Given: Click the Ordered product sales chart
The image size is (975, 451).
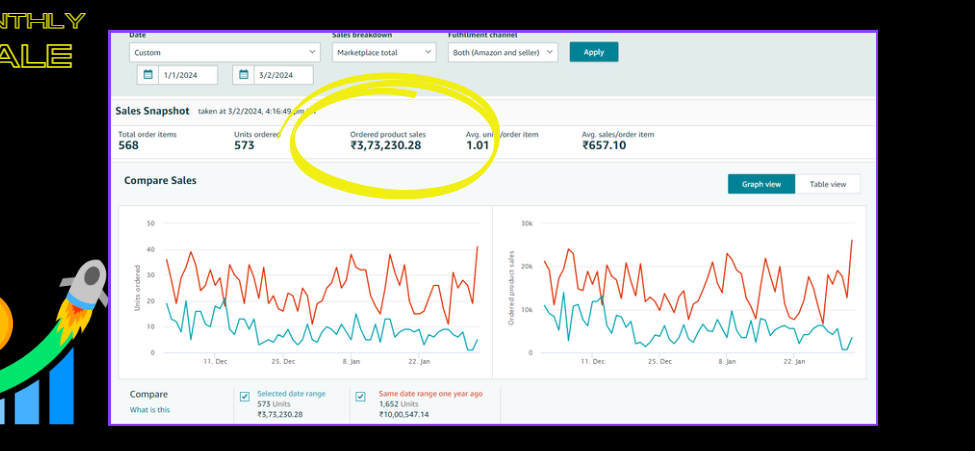Looking at the screenshot, I should 679,292.
